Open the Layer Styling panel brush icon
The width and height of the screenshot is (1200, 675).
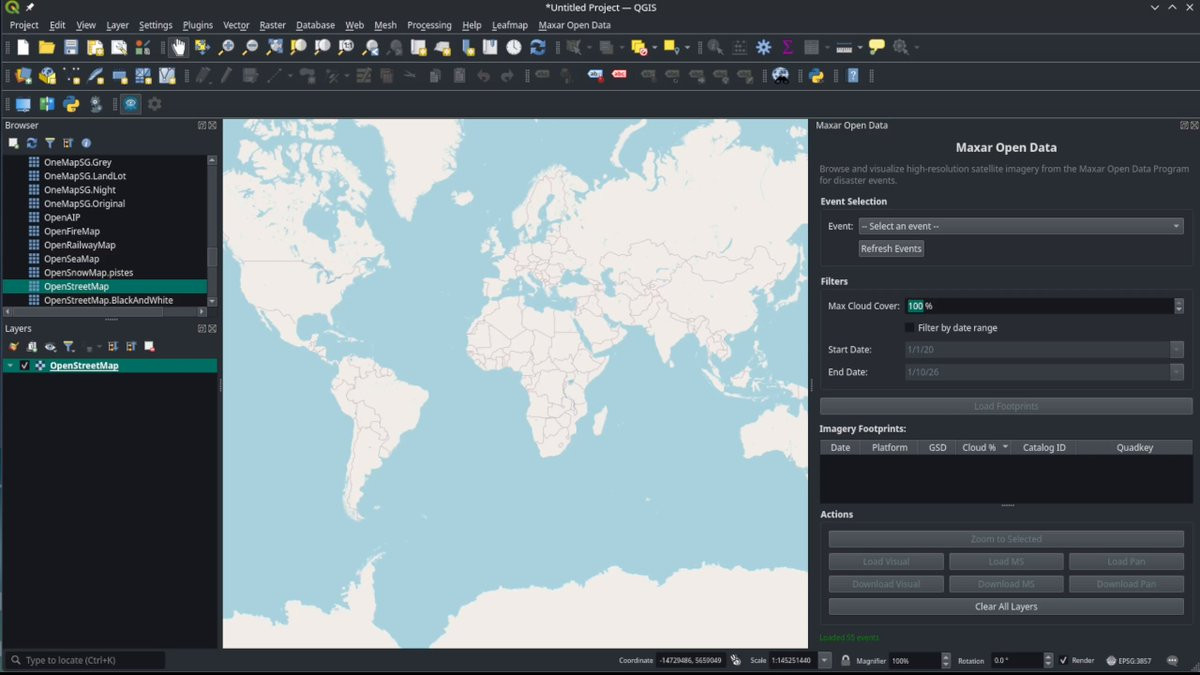pos(14,346)
